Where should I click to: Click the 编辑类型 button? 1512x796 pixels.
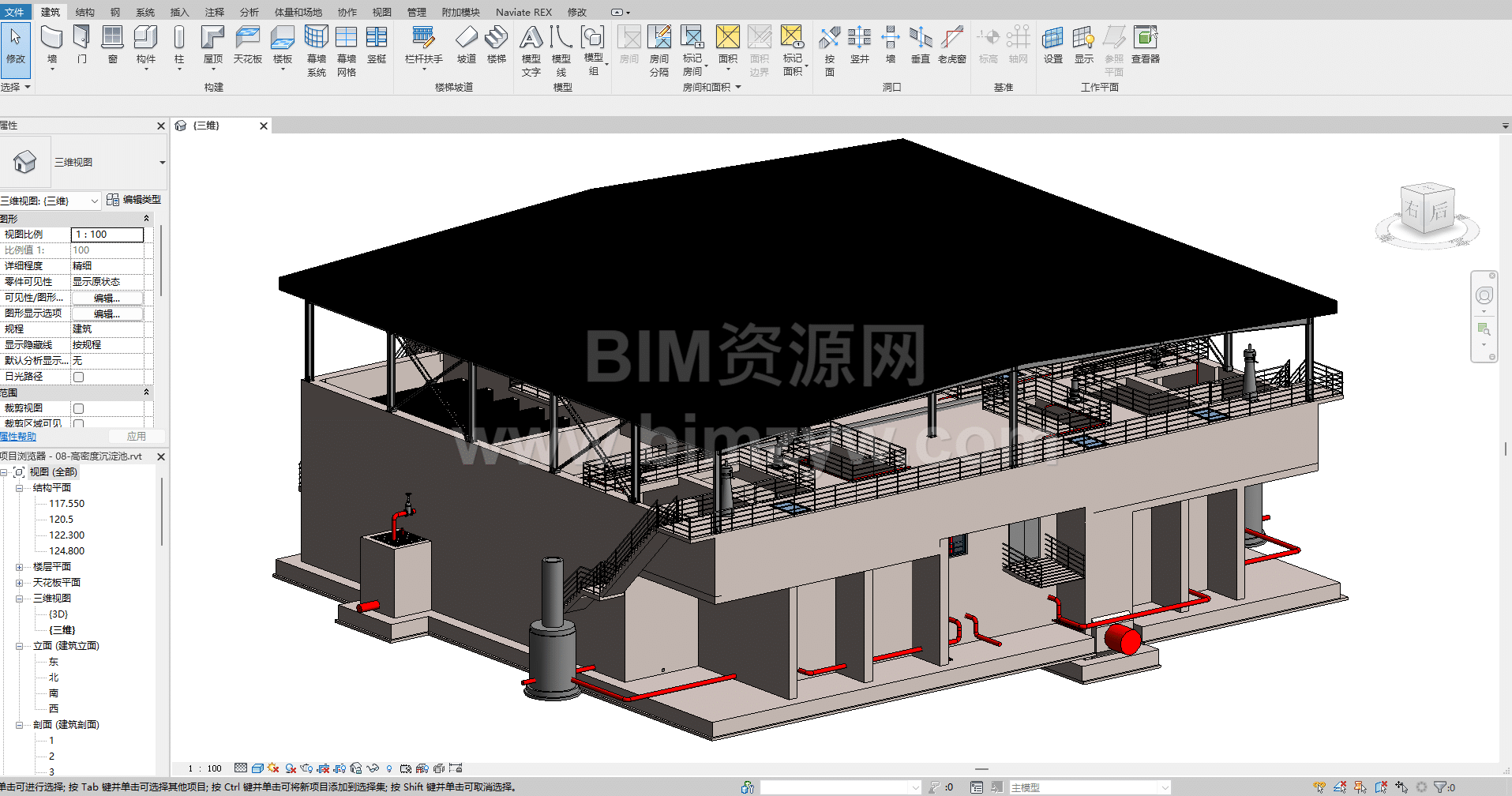click(134, 200)
